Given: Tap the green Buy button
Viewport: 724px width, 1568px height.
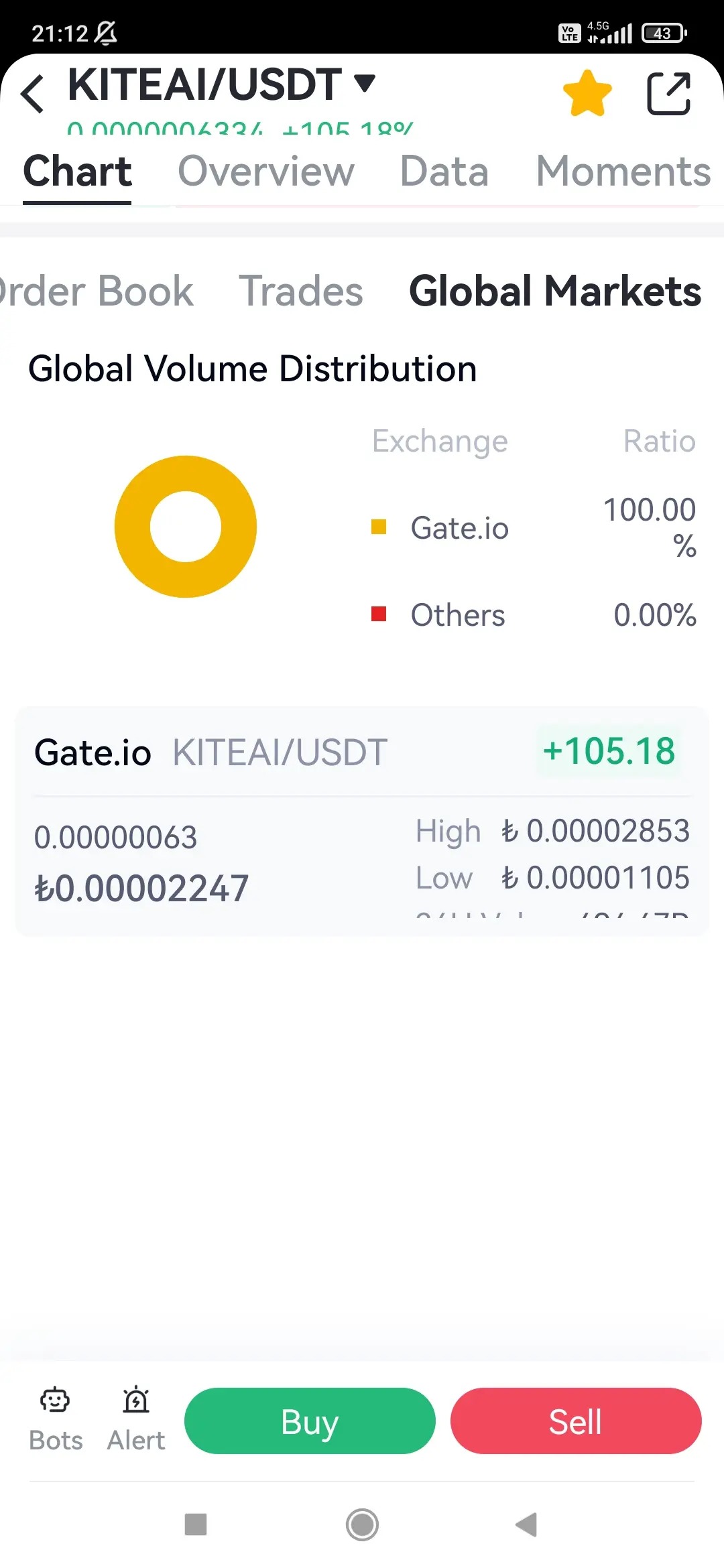Looking at the screenshot, I should coord(310,1421).
